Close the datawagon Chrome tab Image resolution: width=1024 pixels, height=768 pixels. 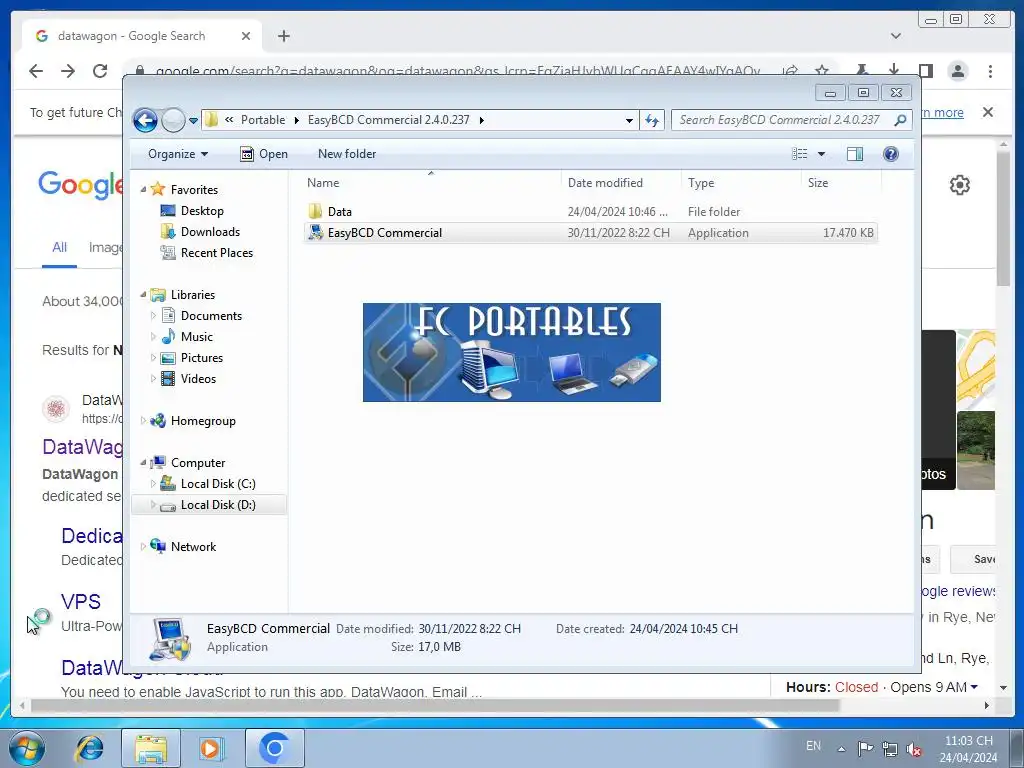coord(246,36)
